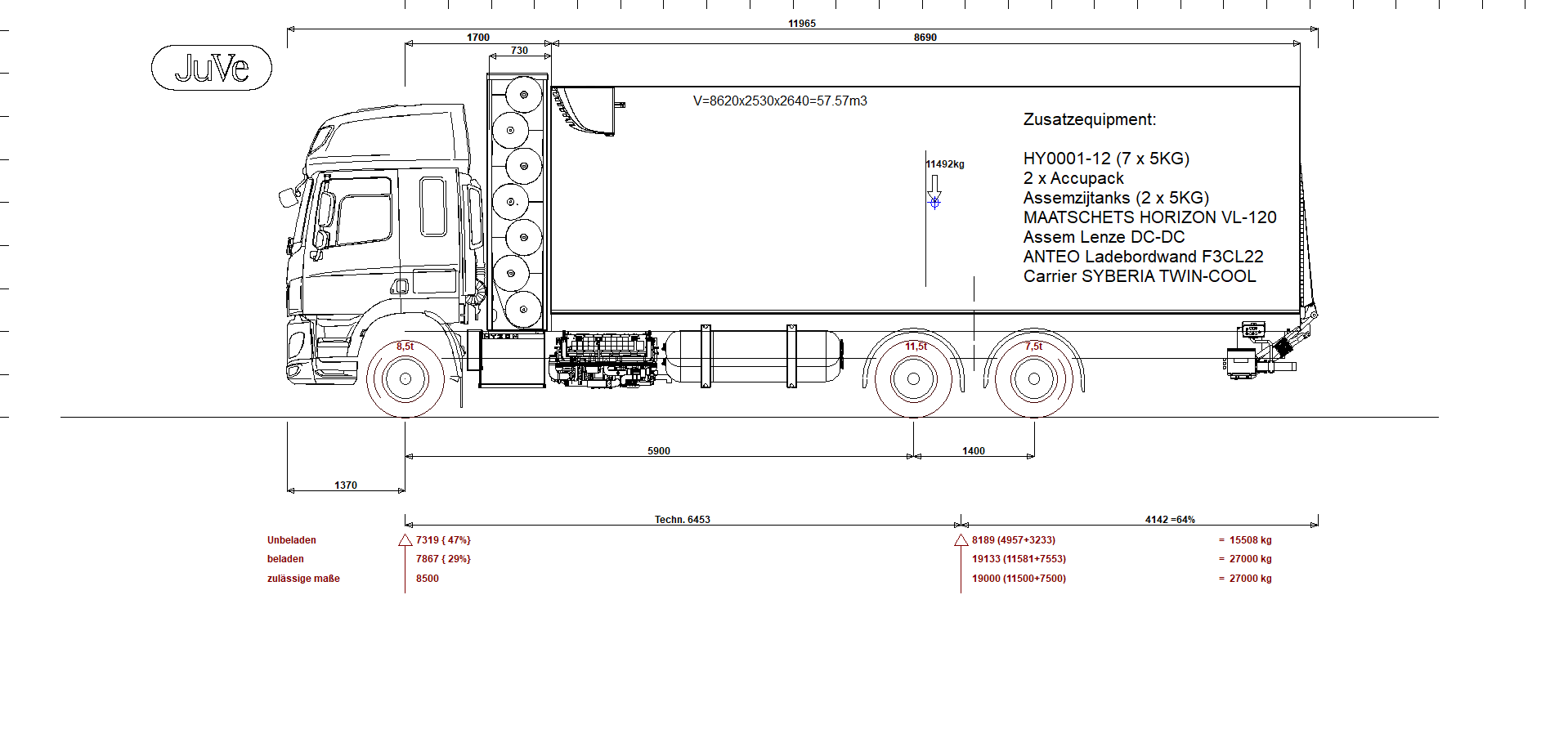This screenshot has height=756, width=1568.
Task: Select permitted front axle value 8500
Action: pos(428,579)
